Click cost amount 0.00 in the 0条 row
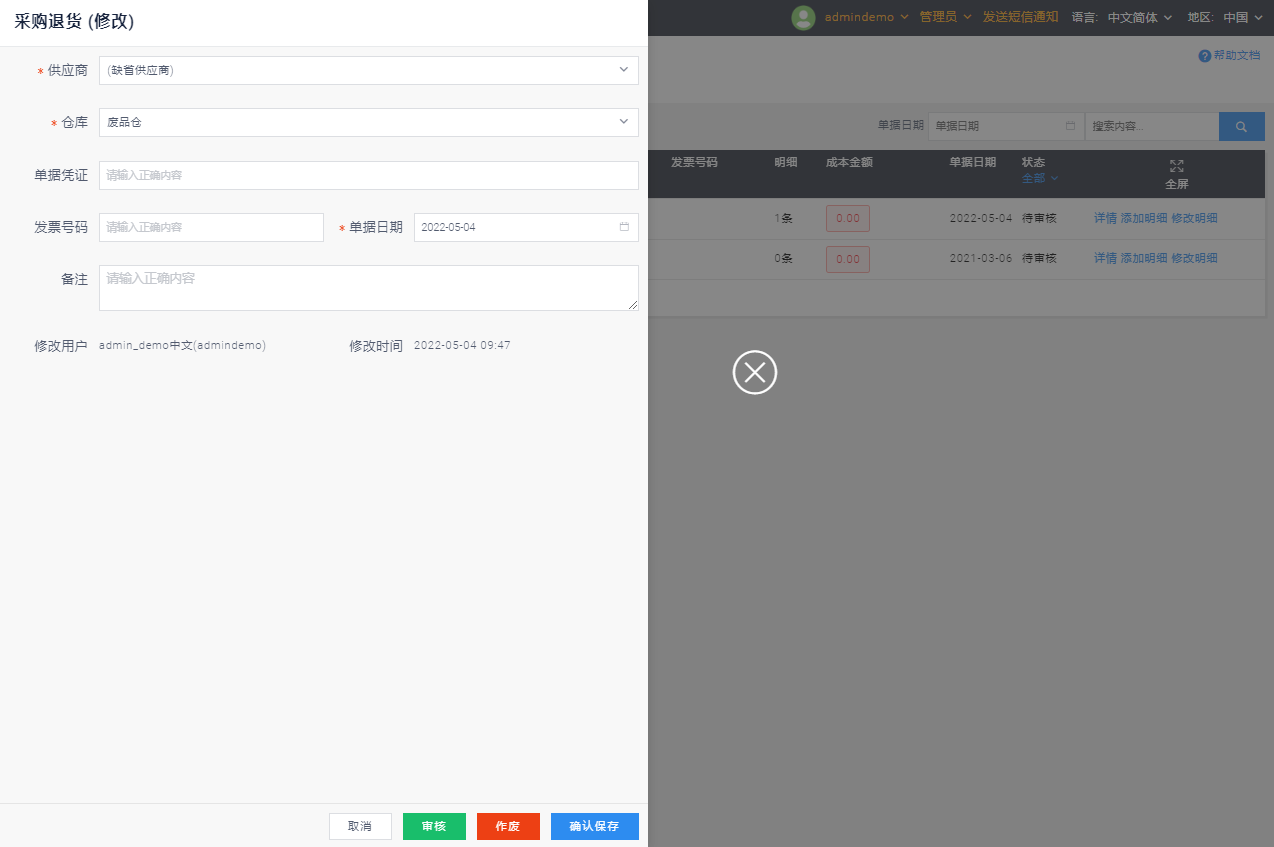 coord(848,259)
